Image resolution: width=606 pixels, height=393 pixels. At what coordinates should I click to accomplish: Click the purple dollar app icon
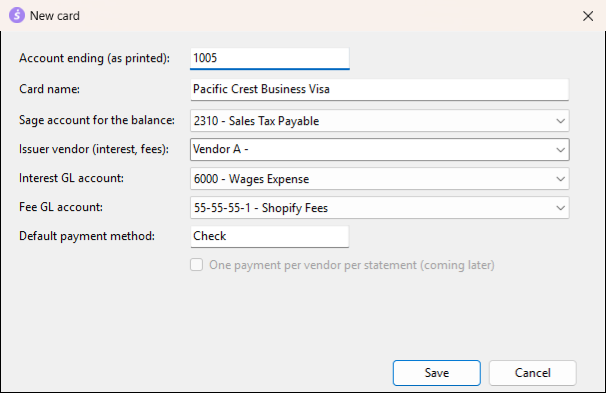pos(17,15)
